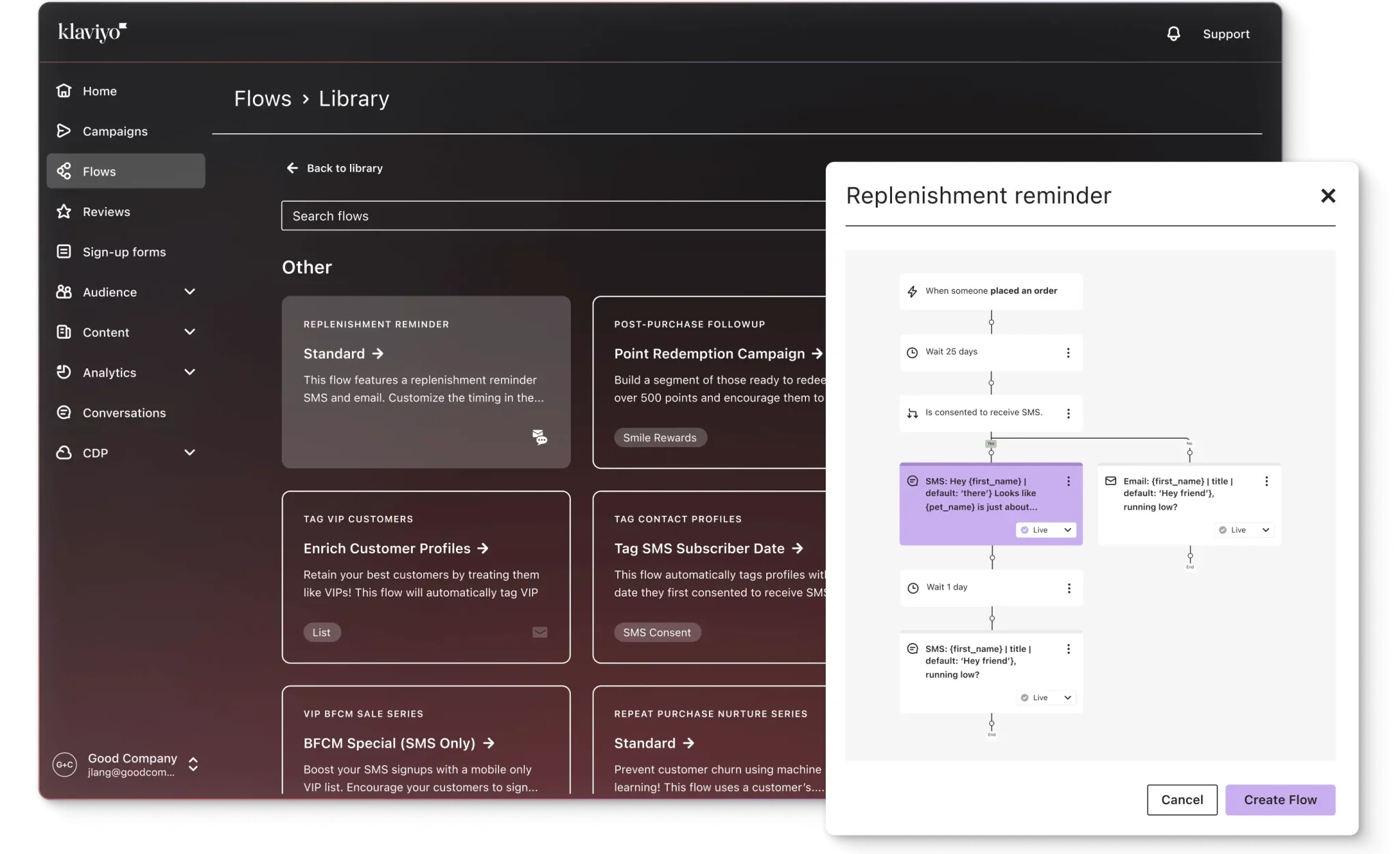This screenshot has width=1400, height=854.
Task: Click the Email envelope icon
Action: 1111,481
